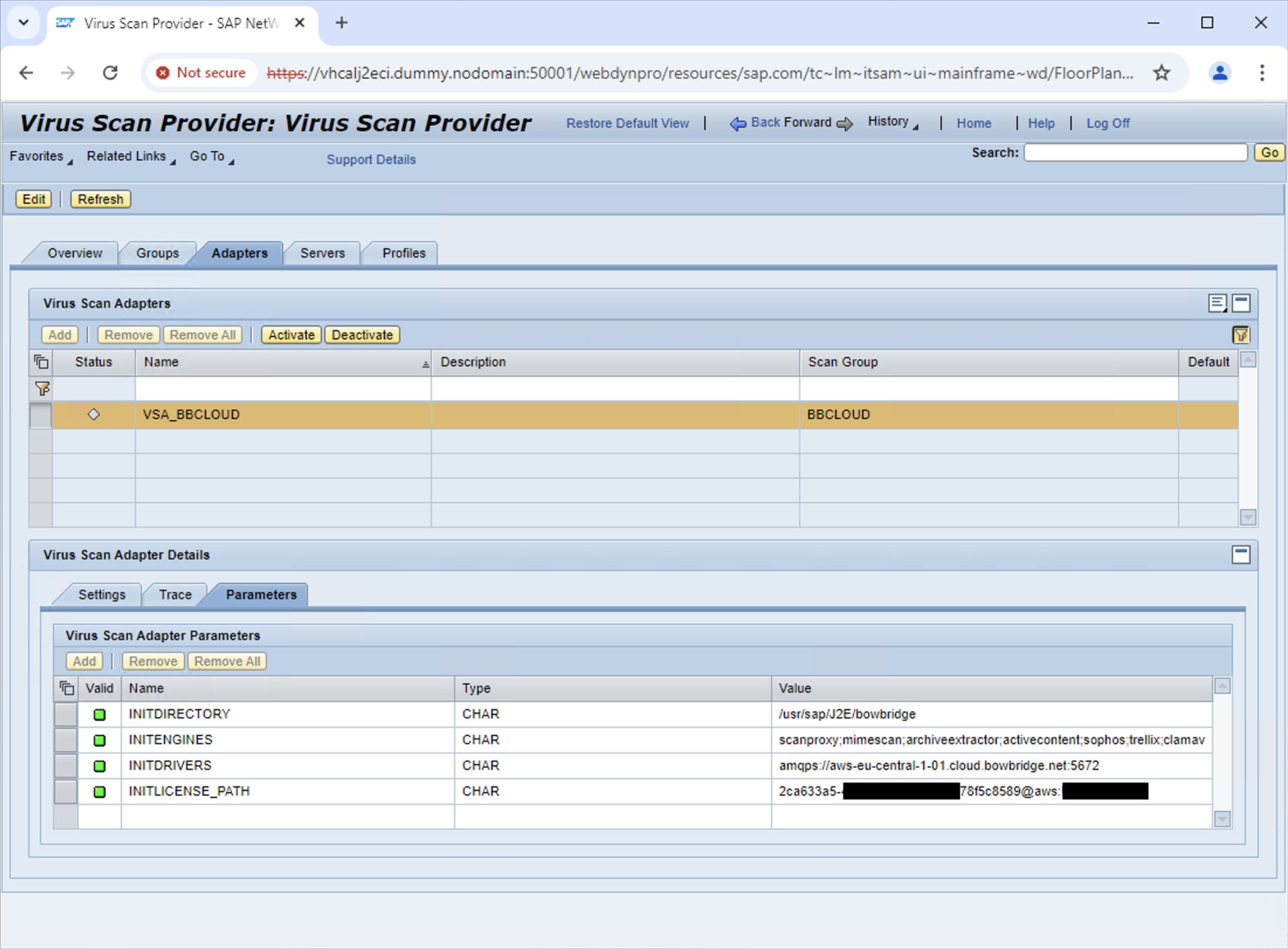Click the filter row icon under Status
Screen dimensions: 1288x949
coord(42,389)
